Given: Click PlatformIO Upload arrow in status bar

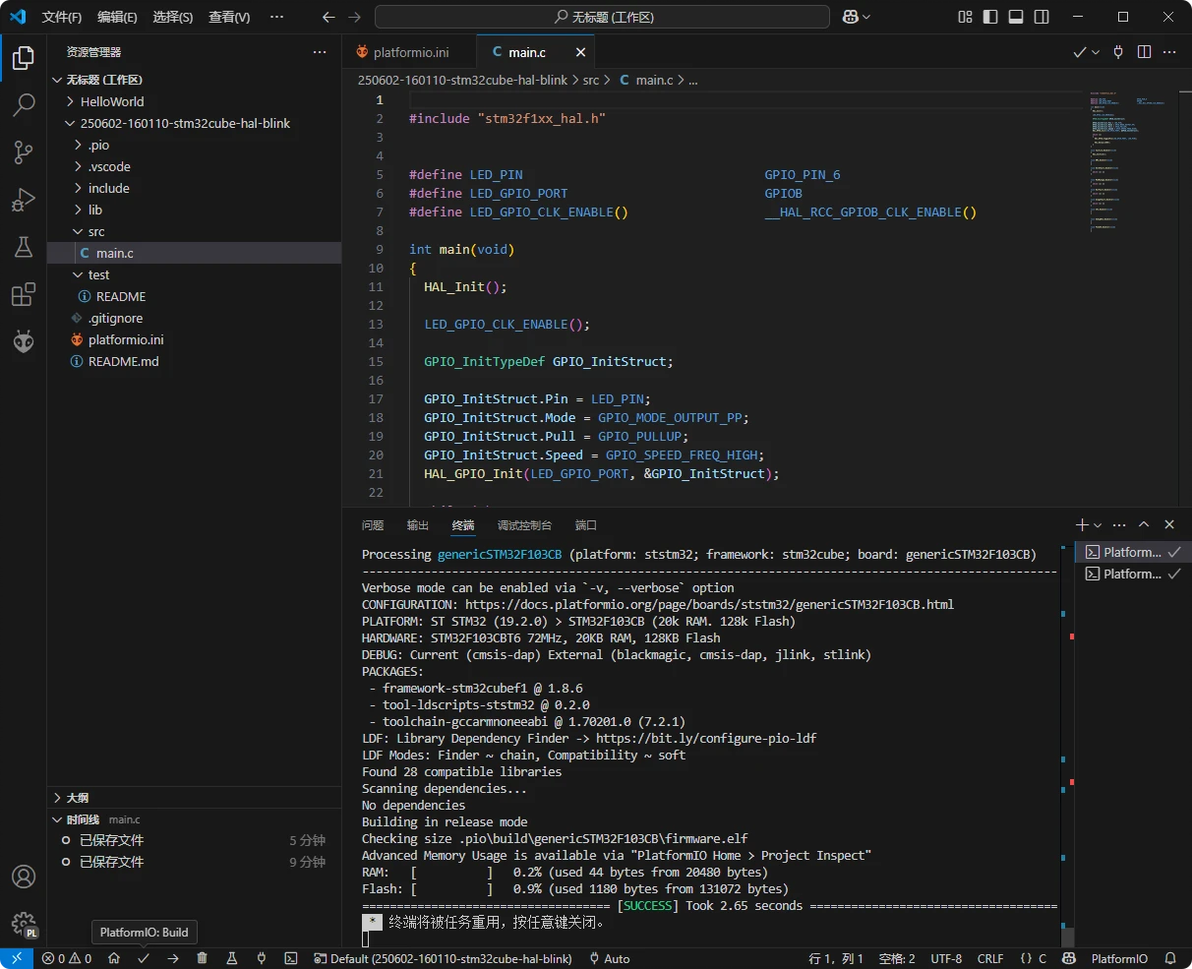Looking at the screenshot, I should (x=173, y=958).
